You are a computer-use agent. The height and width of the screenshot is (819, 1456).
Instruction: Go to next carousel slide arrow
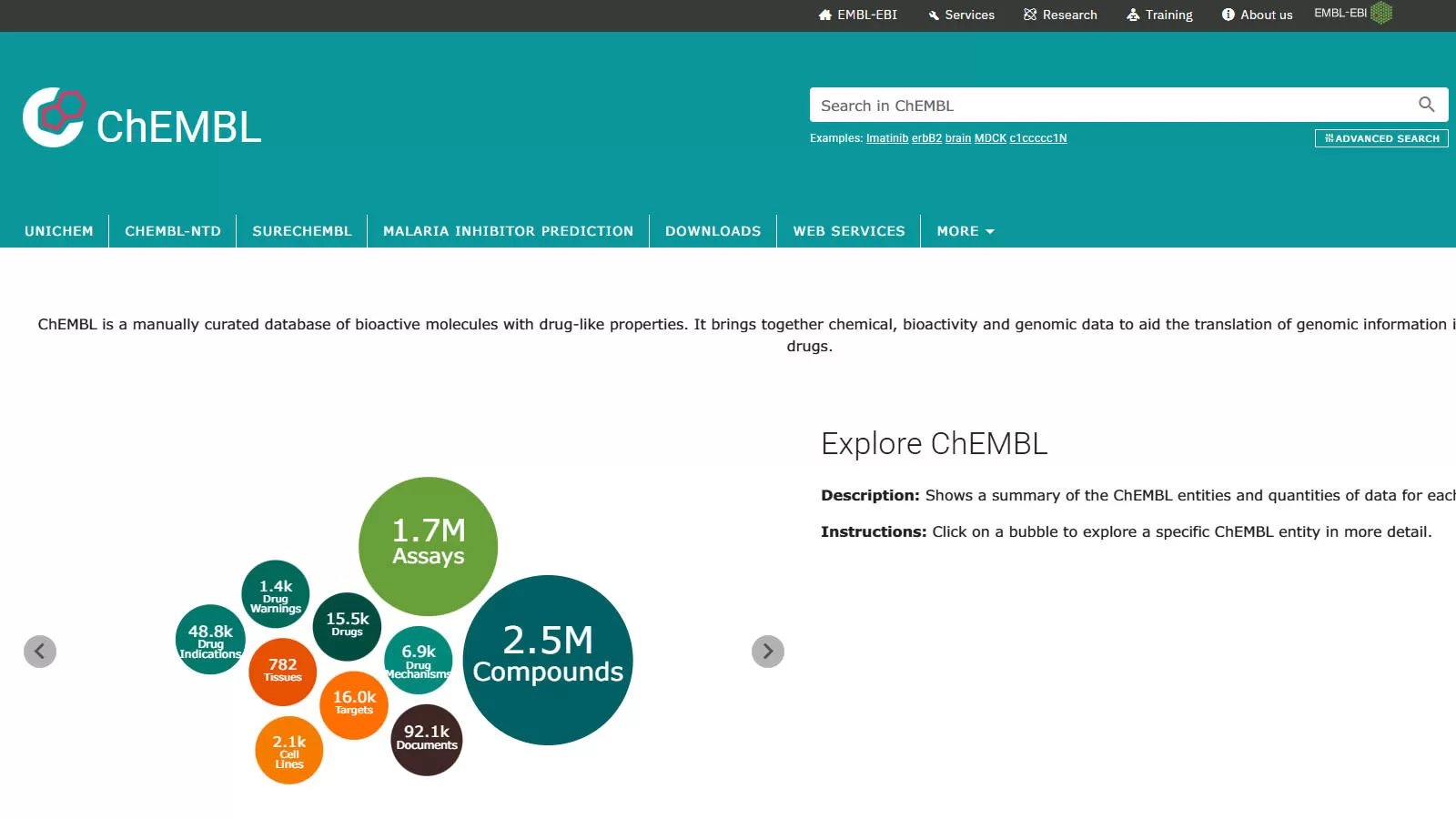(768, 652)
